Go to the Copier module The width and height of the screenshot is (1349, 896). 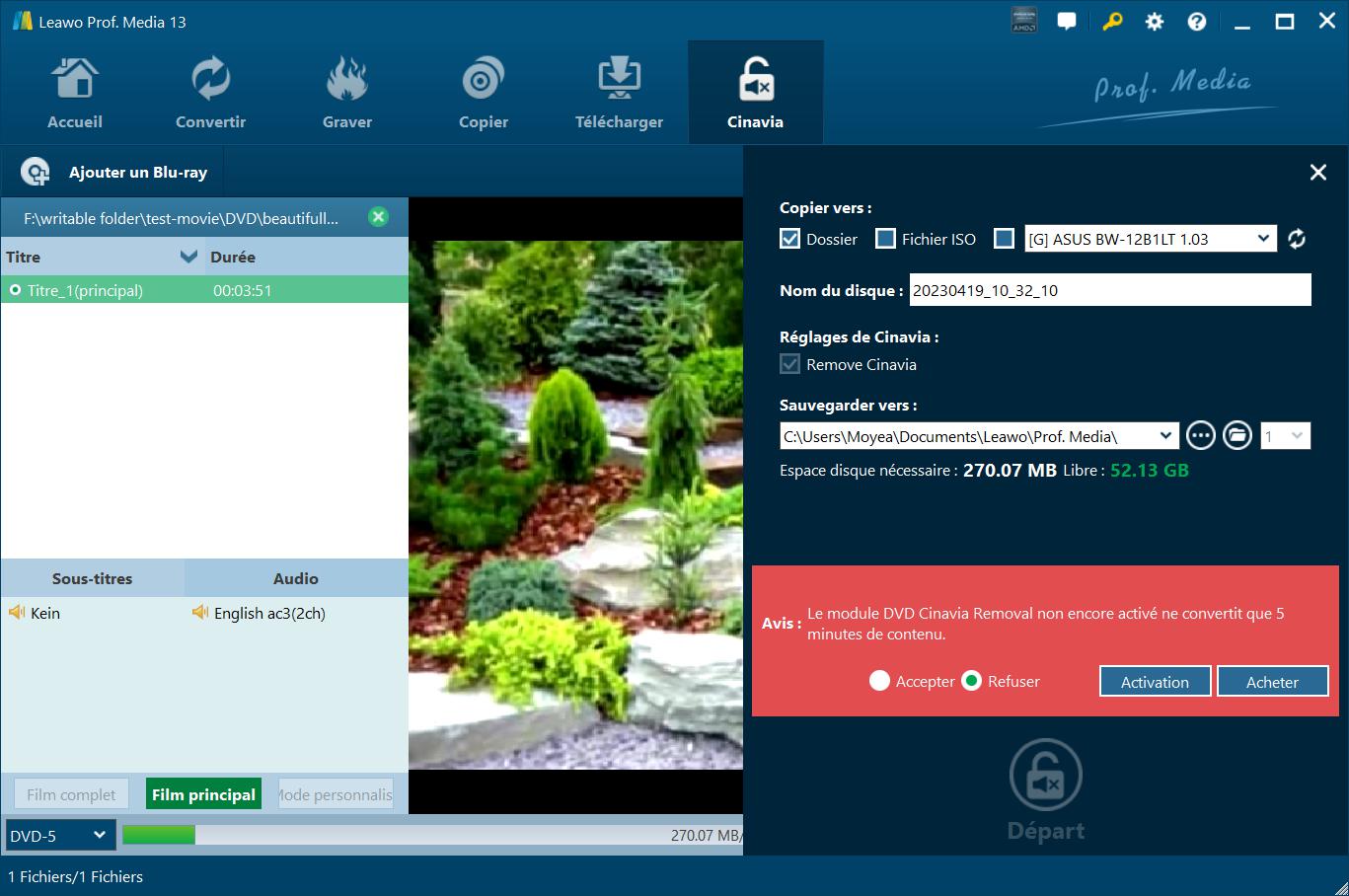(x=484, y=93)
